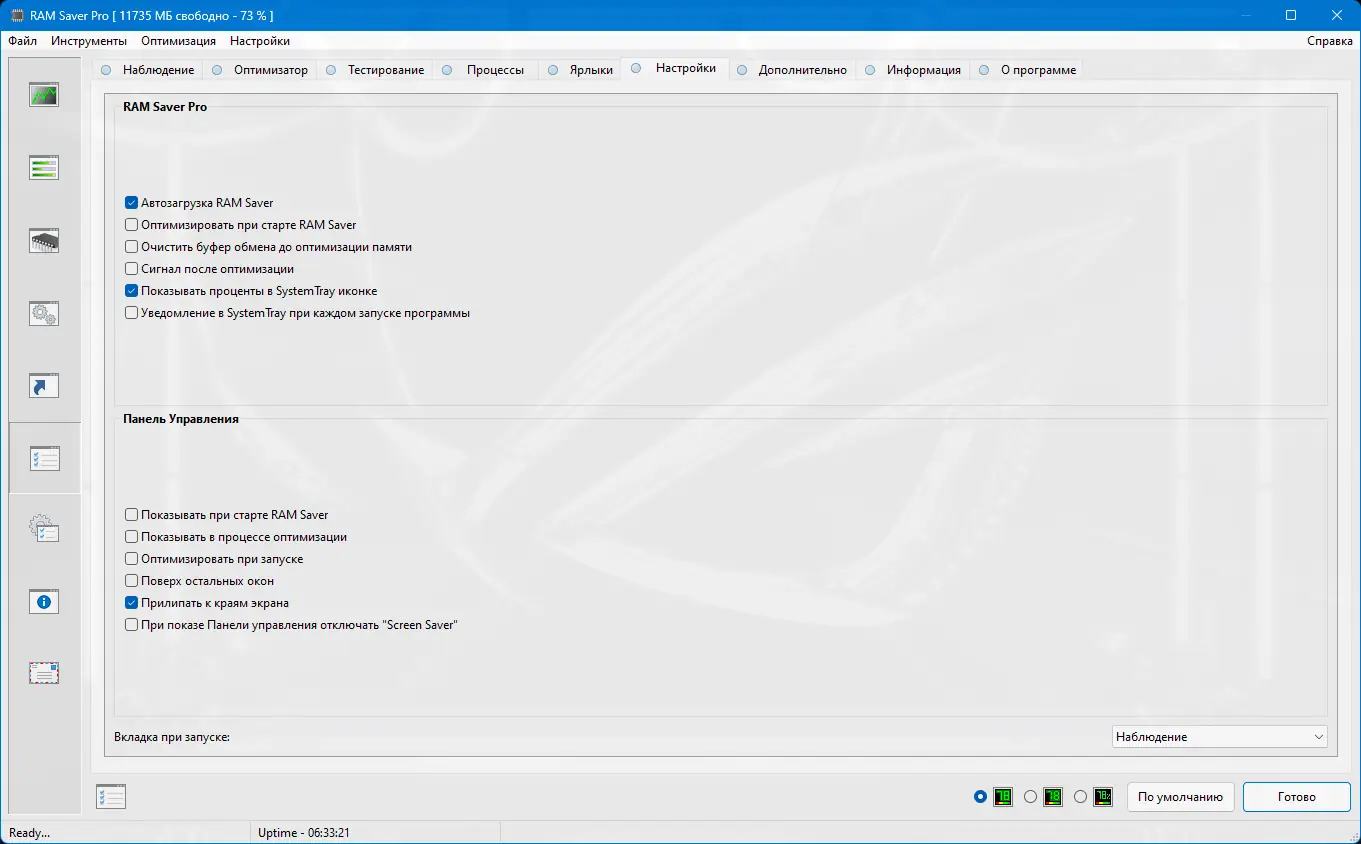Click the RAM Saver Pro title bar icon

click(x=17, y=15)
